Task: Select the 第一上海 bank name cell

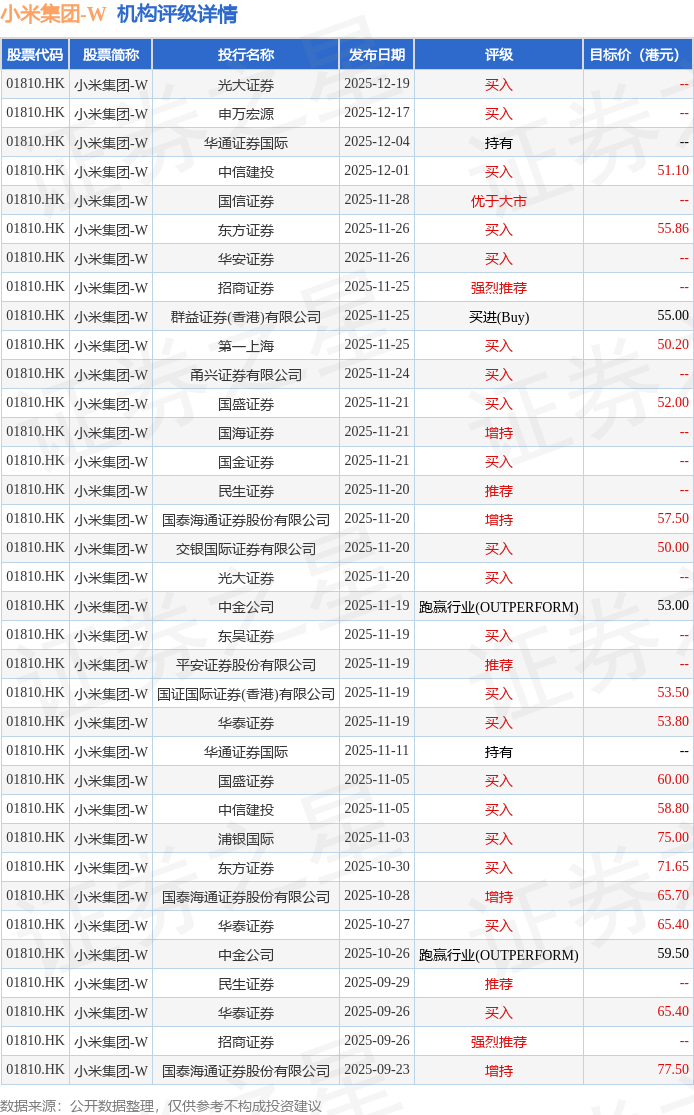Action: point(246,346)
